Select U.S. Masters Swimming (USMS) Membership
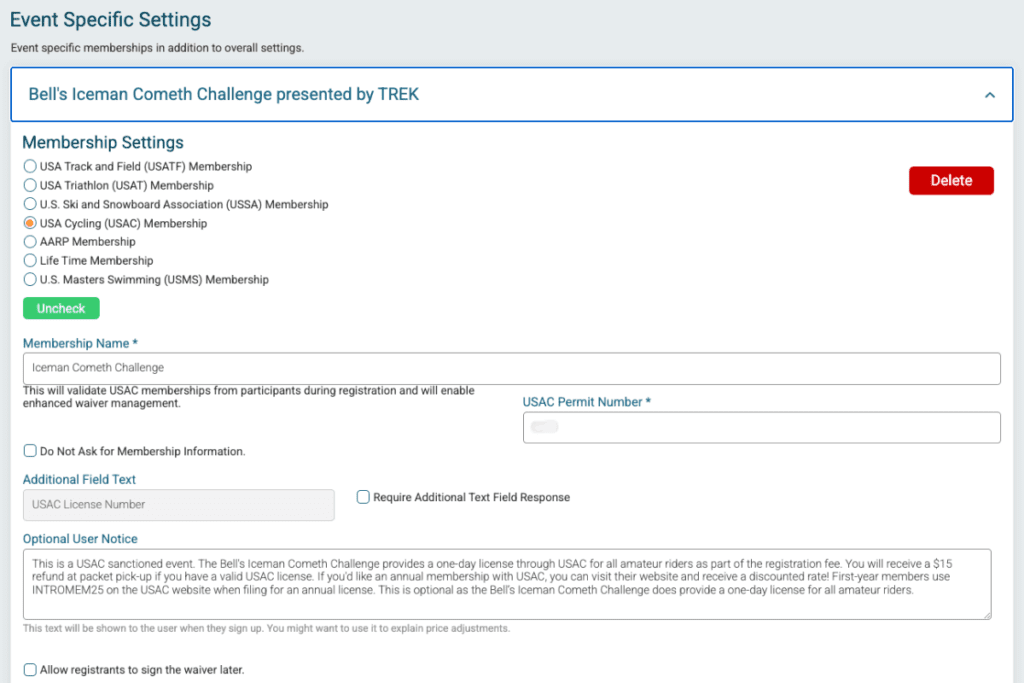 point(30,280)
